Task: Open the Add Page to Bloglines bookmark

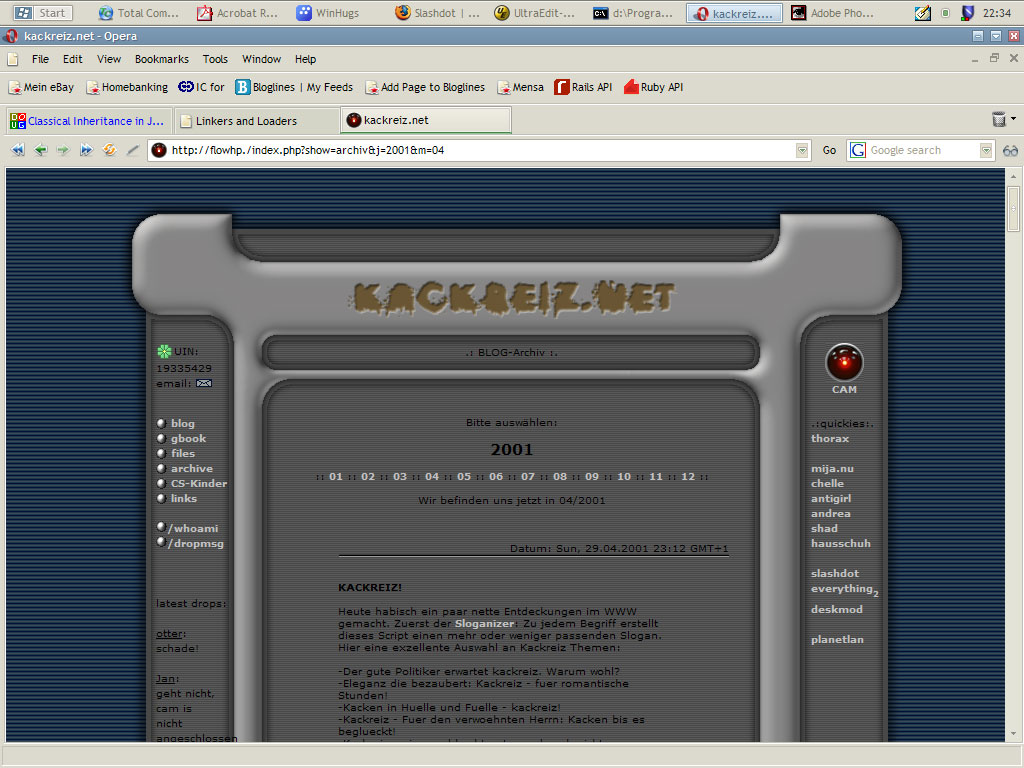Action: (424, 87)
